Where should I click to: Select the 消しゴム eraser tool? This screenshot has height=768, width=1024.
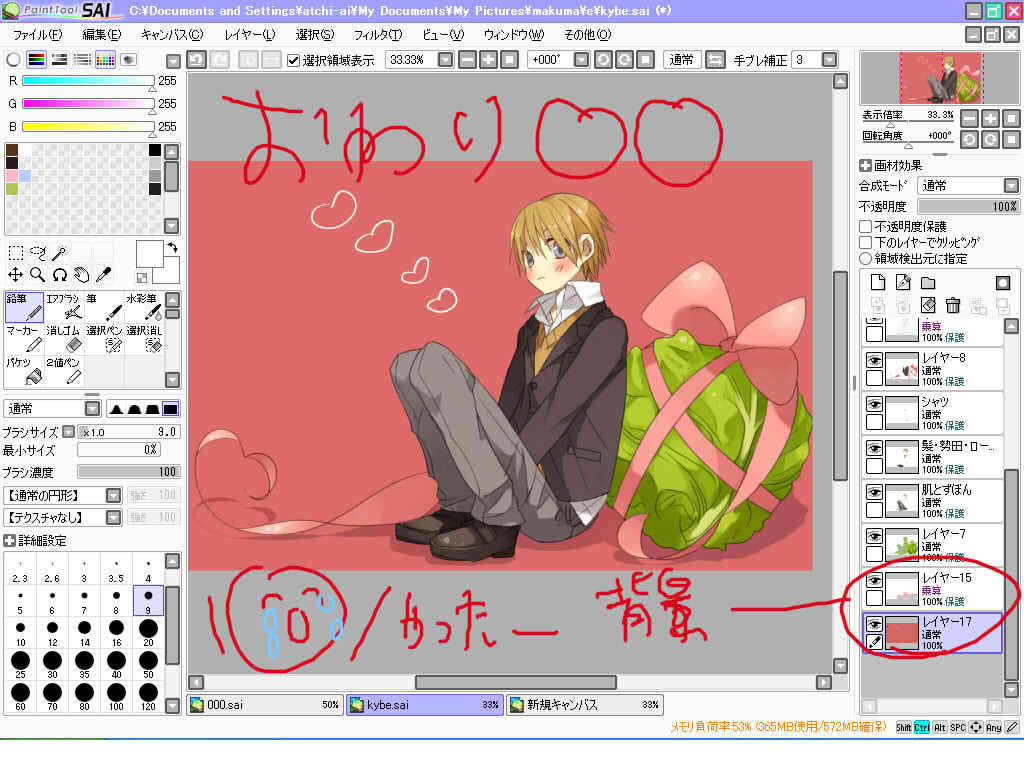[64, 339]
